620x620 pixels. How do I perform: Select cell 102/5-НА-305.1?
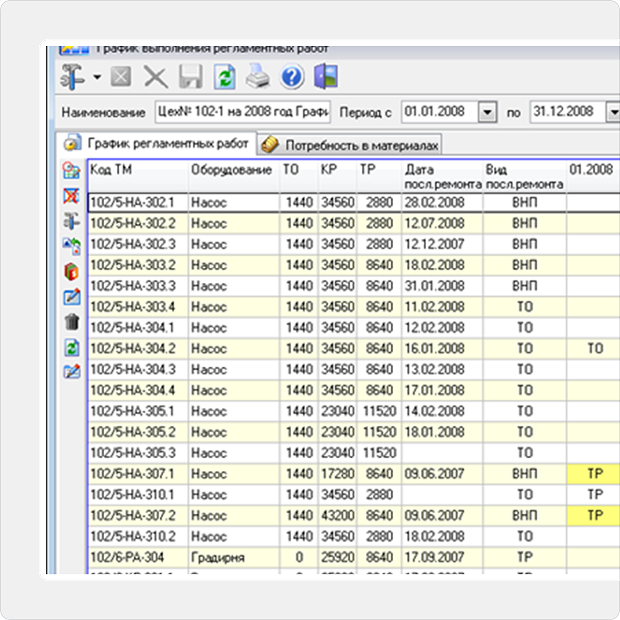click(138, 411)
